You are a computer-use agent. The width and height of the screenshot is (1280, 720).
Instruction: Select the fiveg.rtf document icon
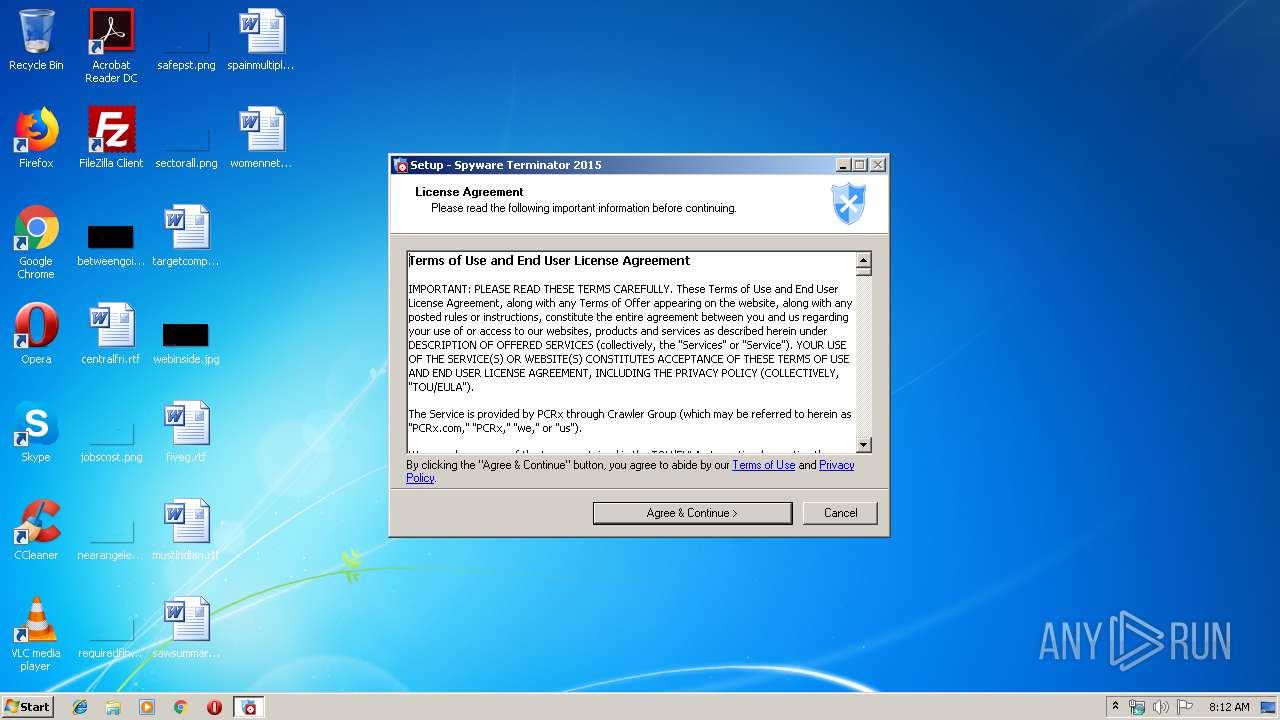[x=186, y=432]
